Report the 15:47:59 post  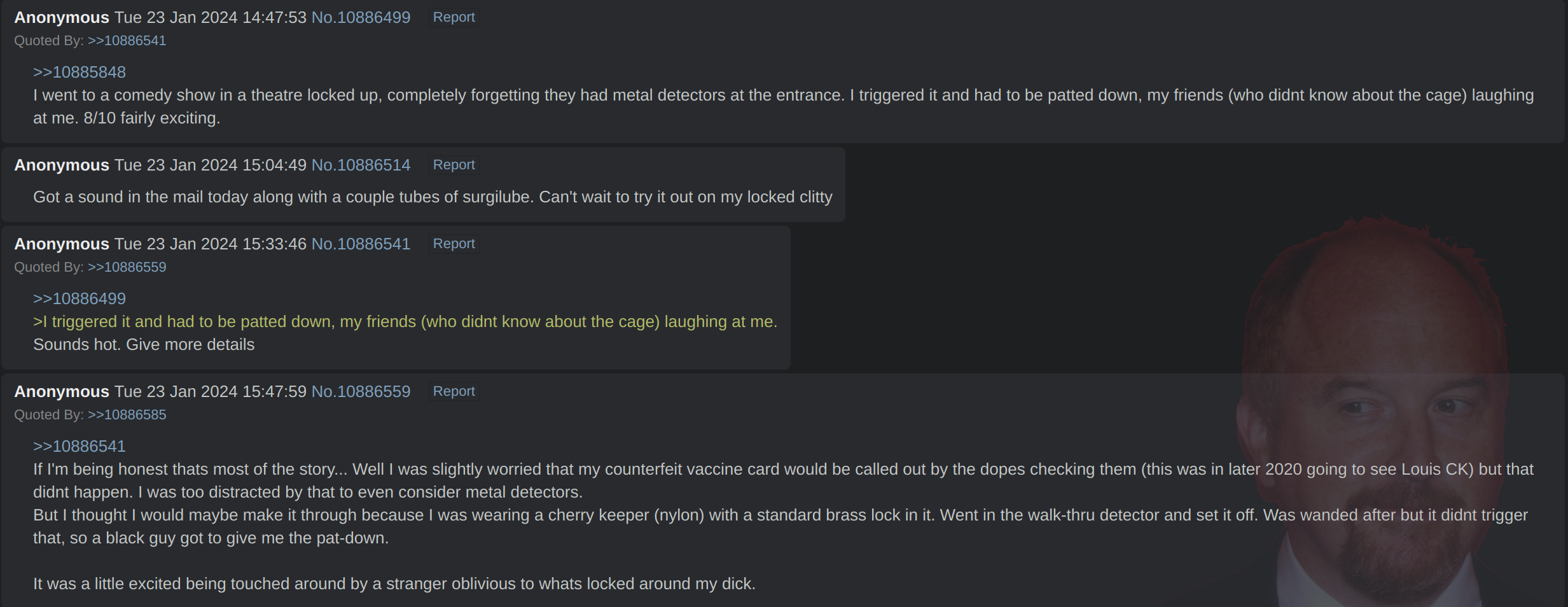tap(454, 391)
